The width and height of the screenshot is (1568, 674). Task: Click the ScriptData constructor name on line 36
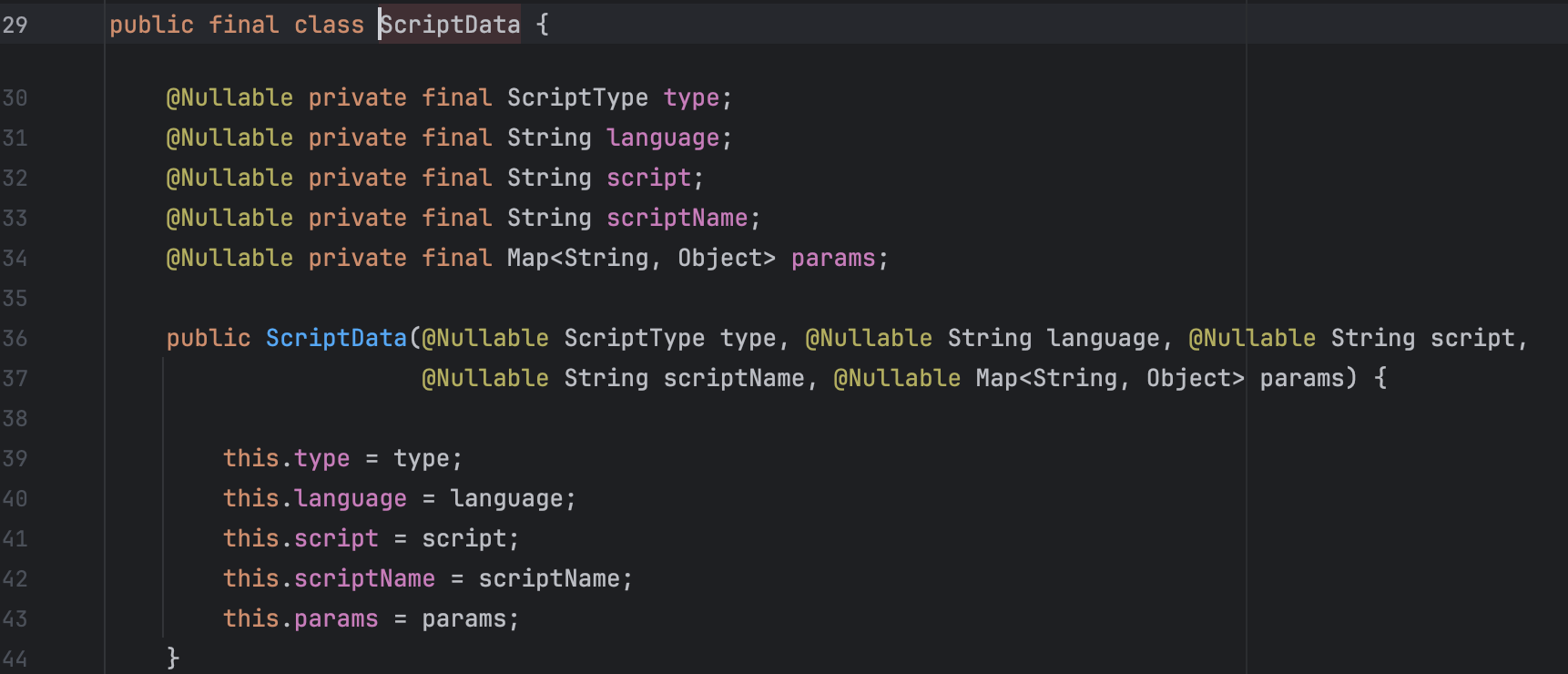[x=336, y=338]
